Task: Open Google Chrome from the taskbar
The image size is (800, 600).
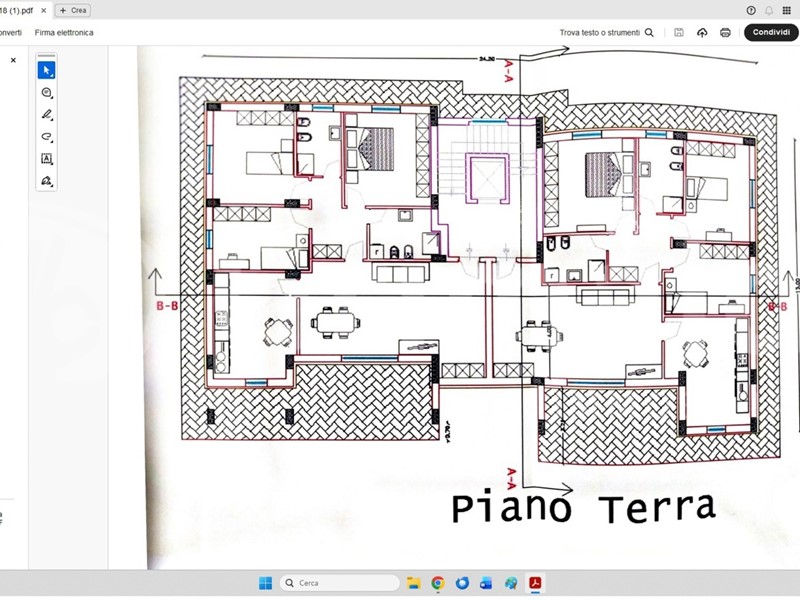Action: (437, 583)
